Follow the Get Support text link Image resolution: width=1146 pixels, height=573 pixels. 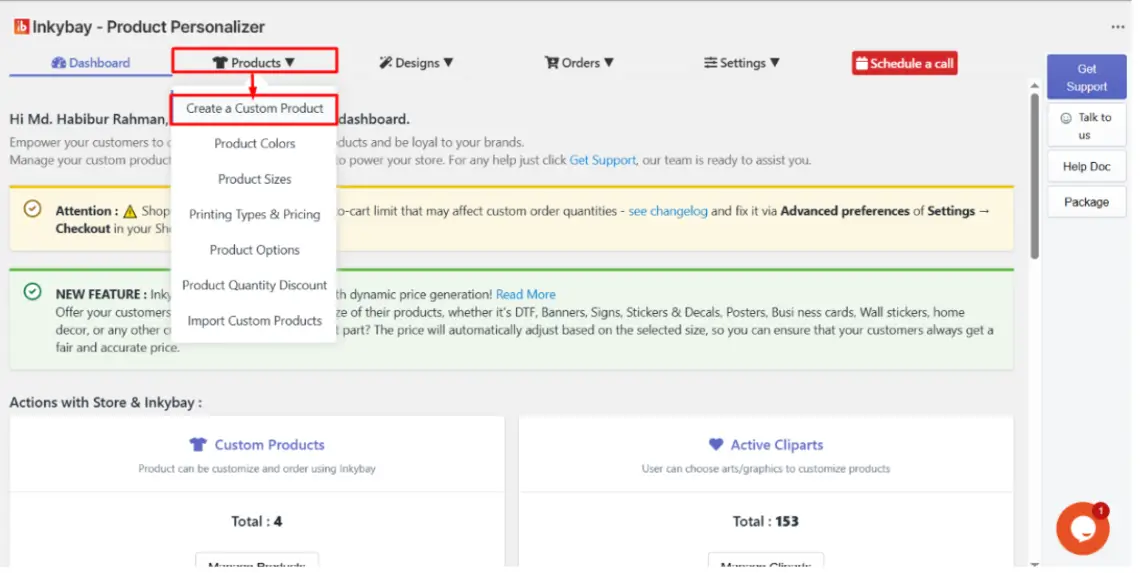point(602,160)
